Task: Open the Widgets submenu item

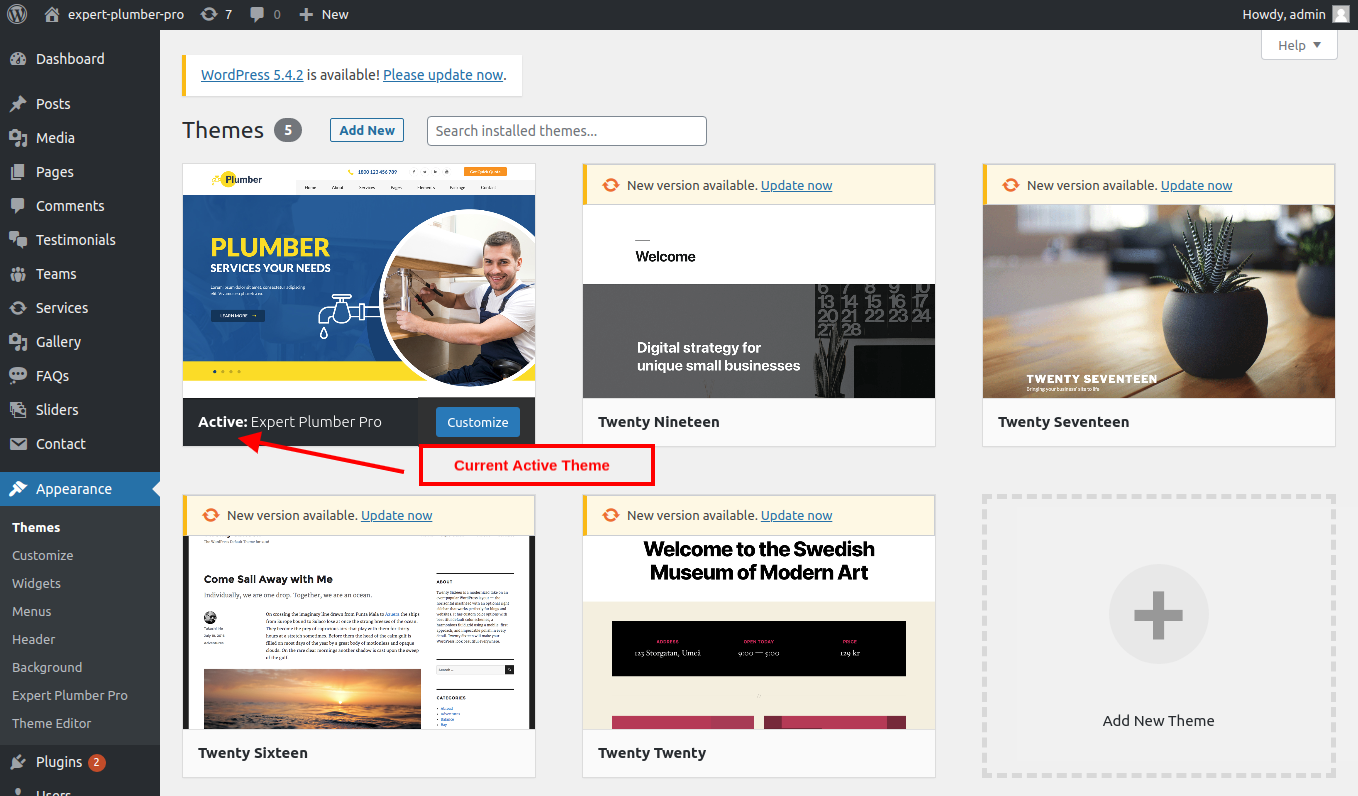Action: [x=36, y=583]
